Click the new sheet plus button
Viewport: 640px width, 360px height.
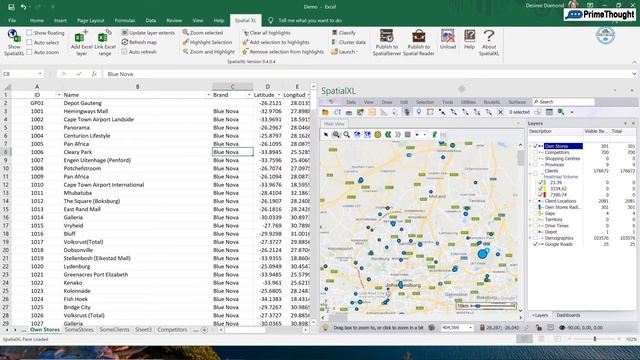tap(204, 329)
